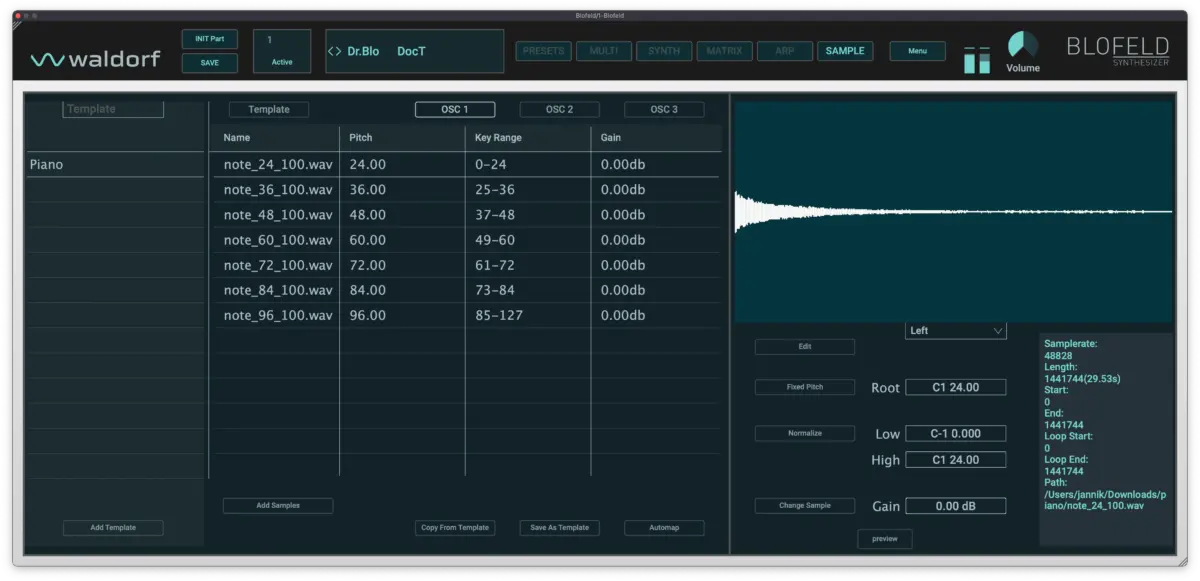Initialize the part using INIT Part
Screen dimensions: 1200x581
click(209, 38)
